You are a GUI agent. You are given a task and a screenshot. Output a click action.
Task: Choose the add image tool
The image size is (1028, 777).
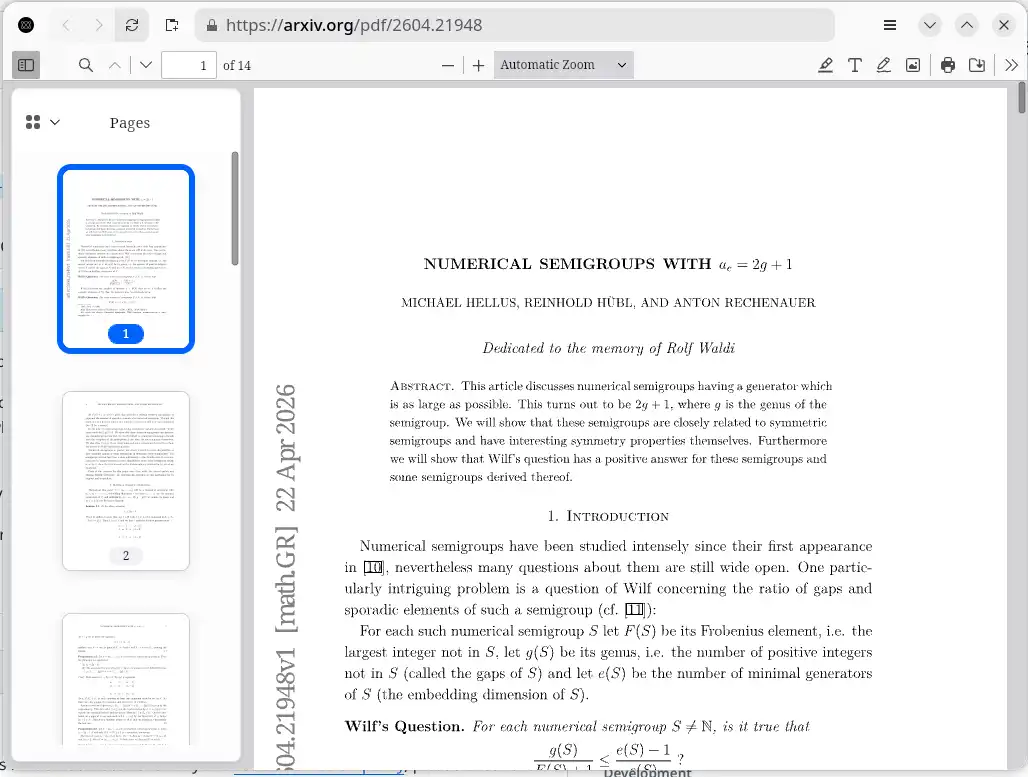[913, 65]
